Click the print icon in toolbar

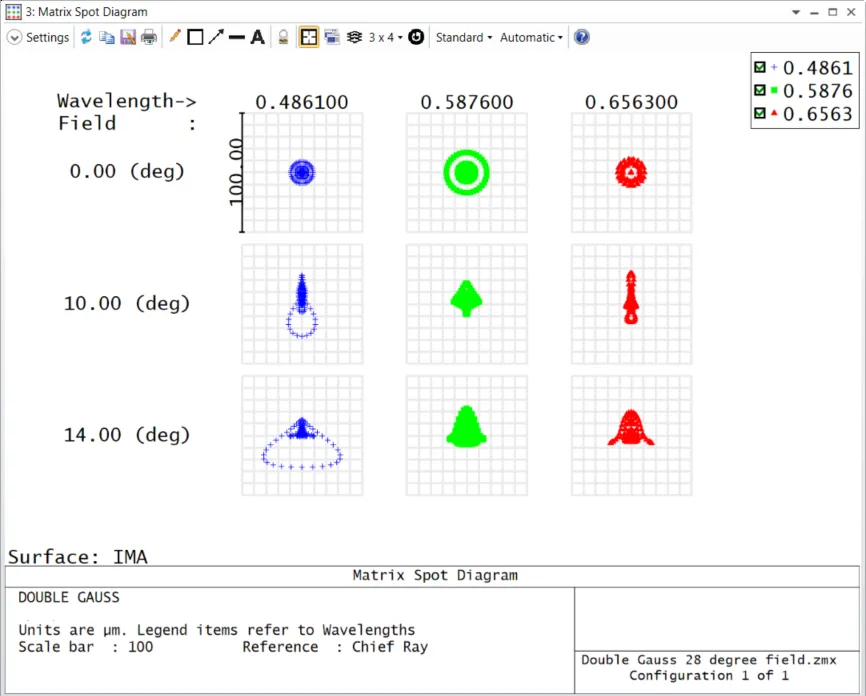tap(149, 37)
